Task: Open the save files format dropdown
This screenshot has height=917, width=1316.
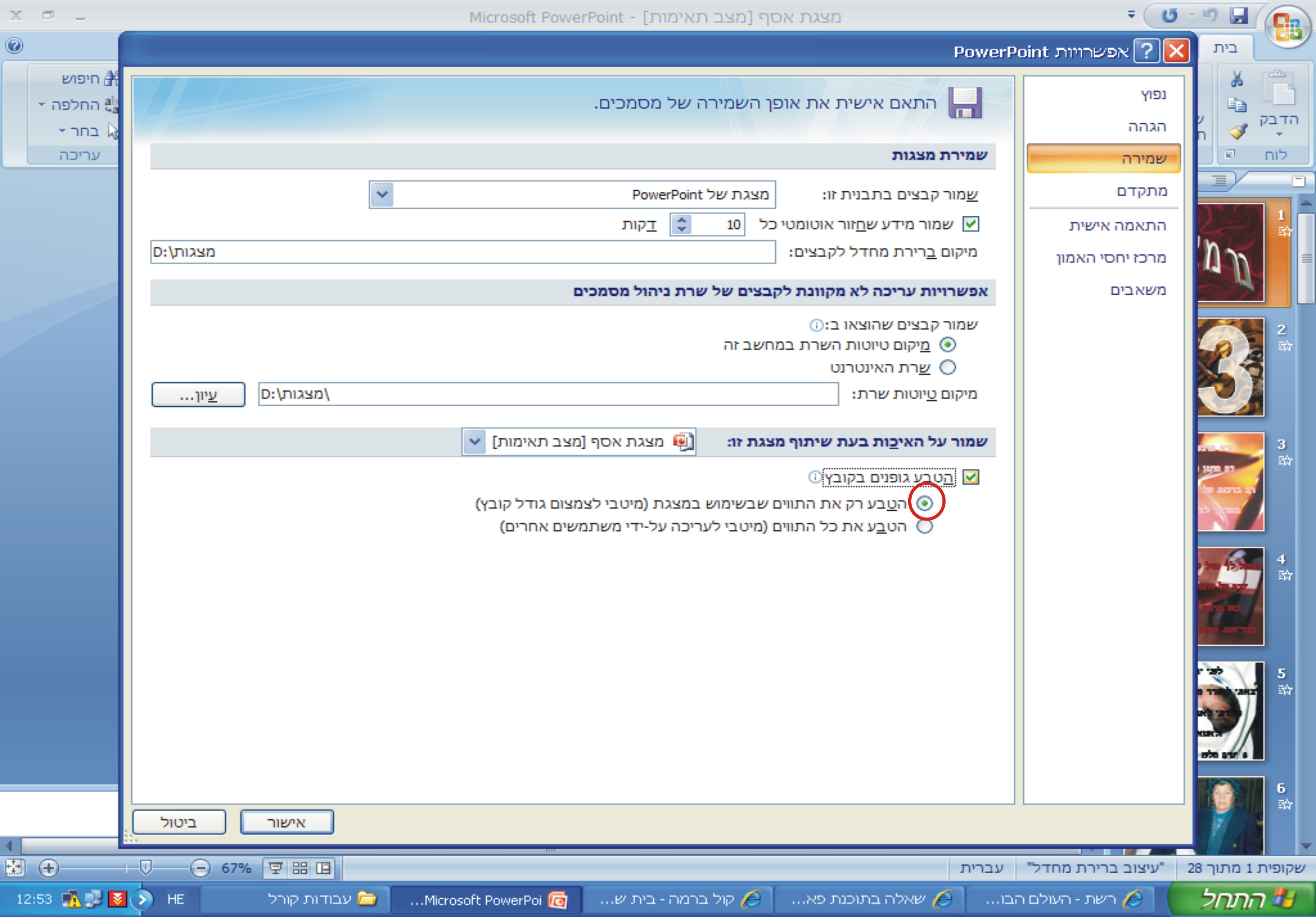Action: point(382,195)
